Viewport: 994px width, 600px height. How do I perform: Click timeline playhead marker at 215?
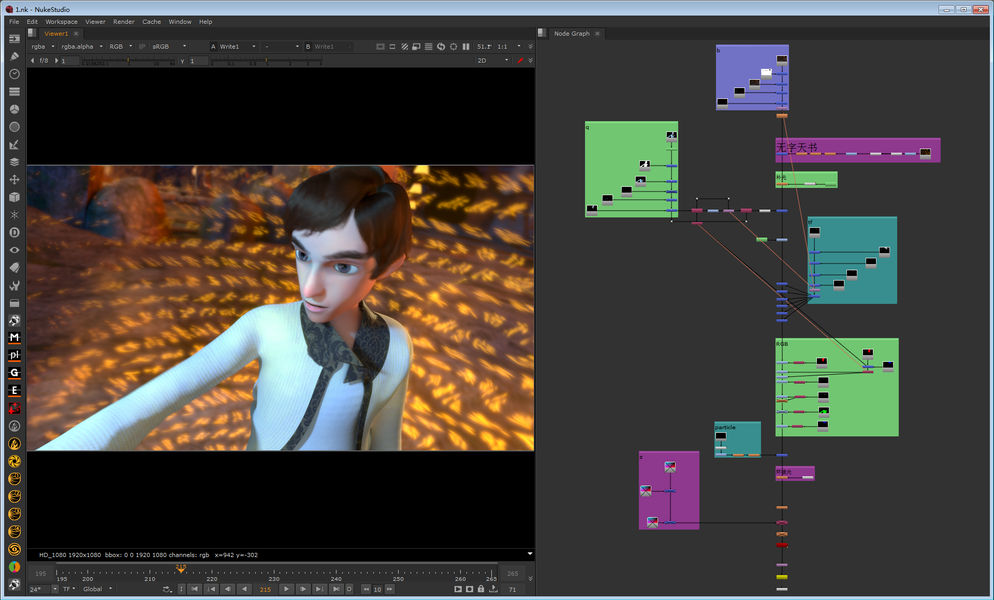[181, 568]
